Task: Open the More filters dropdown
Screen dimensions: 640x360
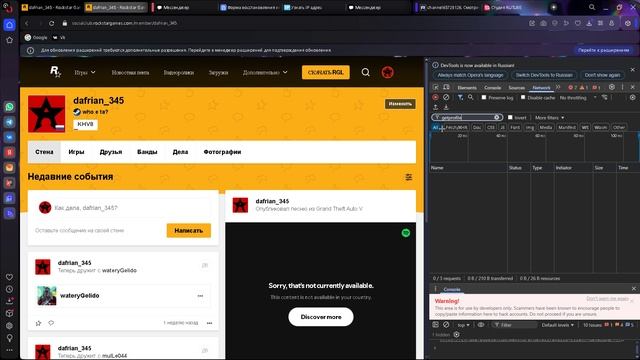Action: (x=549, y=118)
